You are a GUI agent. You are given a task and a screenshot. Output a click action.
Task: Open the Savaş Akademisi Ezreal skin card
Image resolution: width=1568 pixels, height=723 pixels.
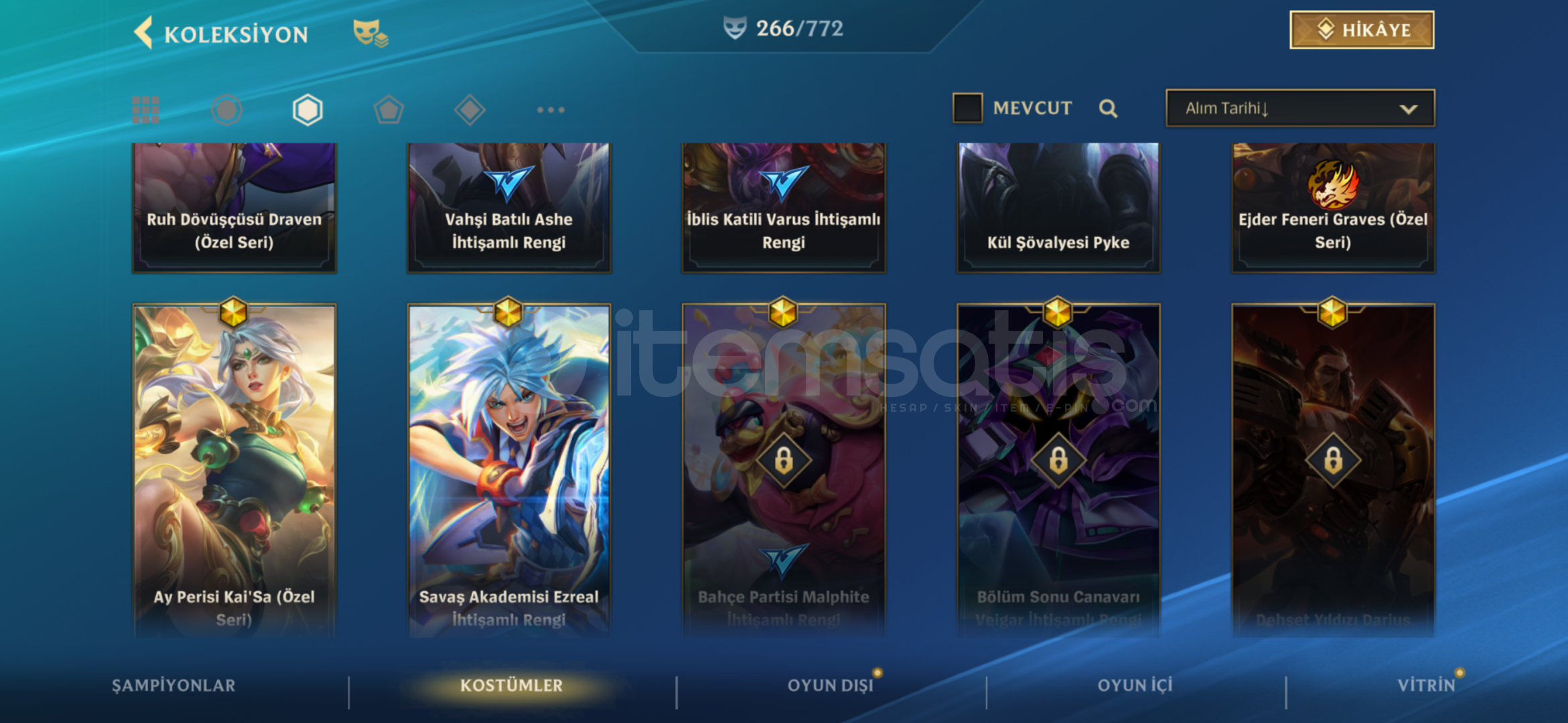(x=509, y=469)
